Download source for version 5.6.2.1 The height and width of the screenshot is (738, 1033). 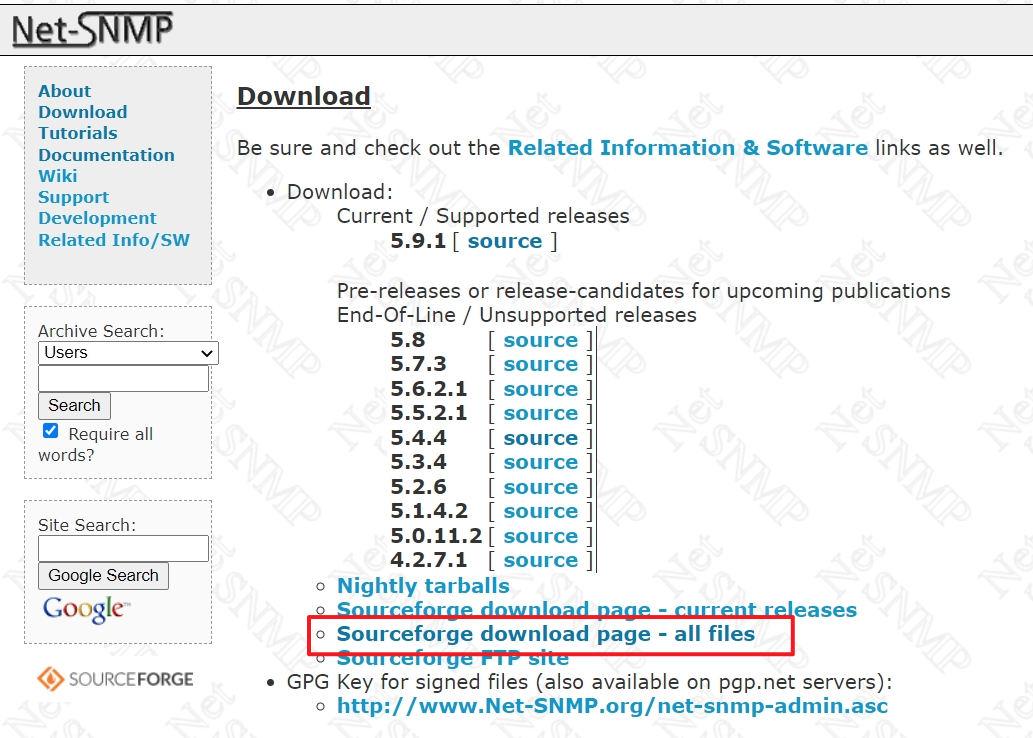(x=541, y=389)
